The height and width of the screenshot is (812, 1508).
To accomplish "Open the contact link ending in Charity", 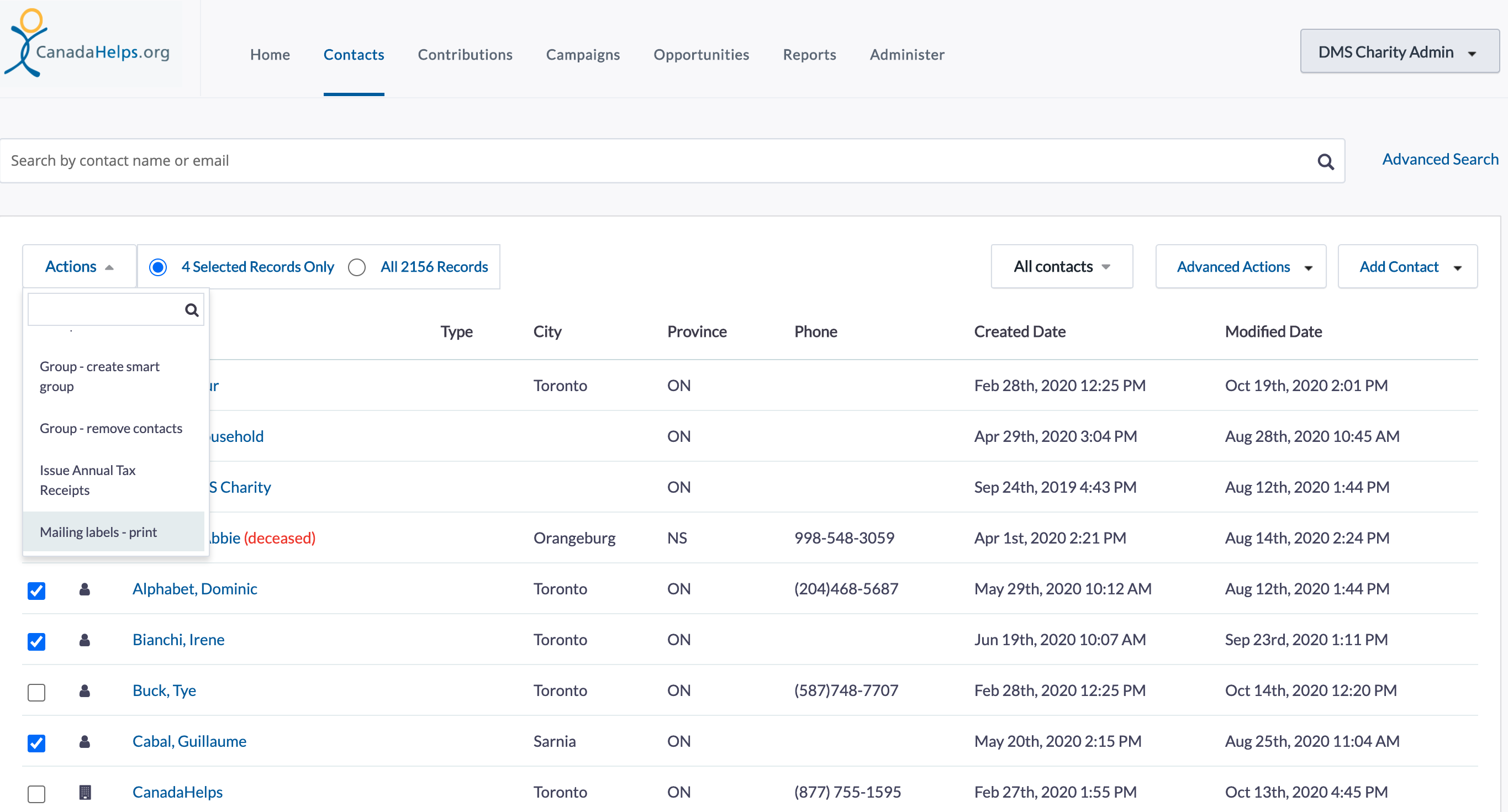I will click(x=241, y=487).
